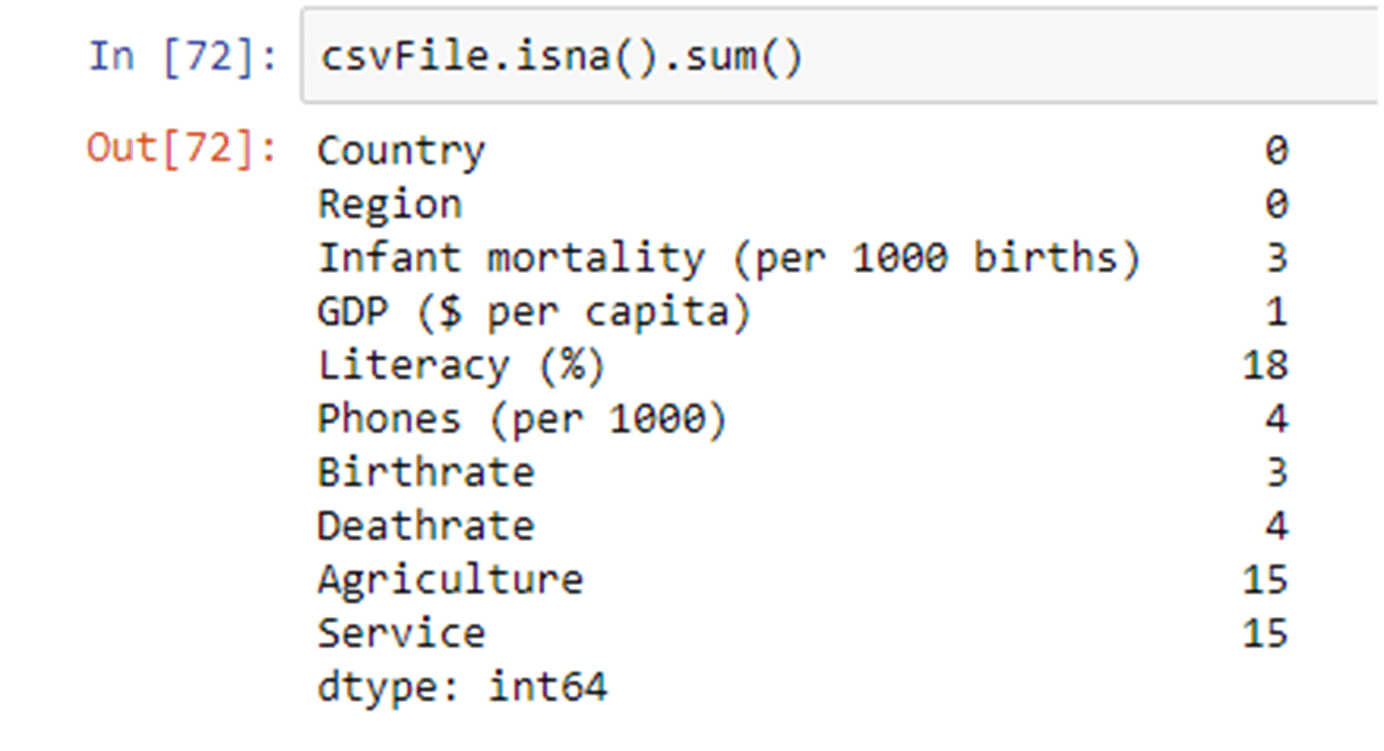Image resolution: width=1384 pixels, height=751 pixels.
Task: Click the Agriculture row label
Action: point(450,580)
